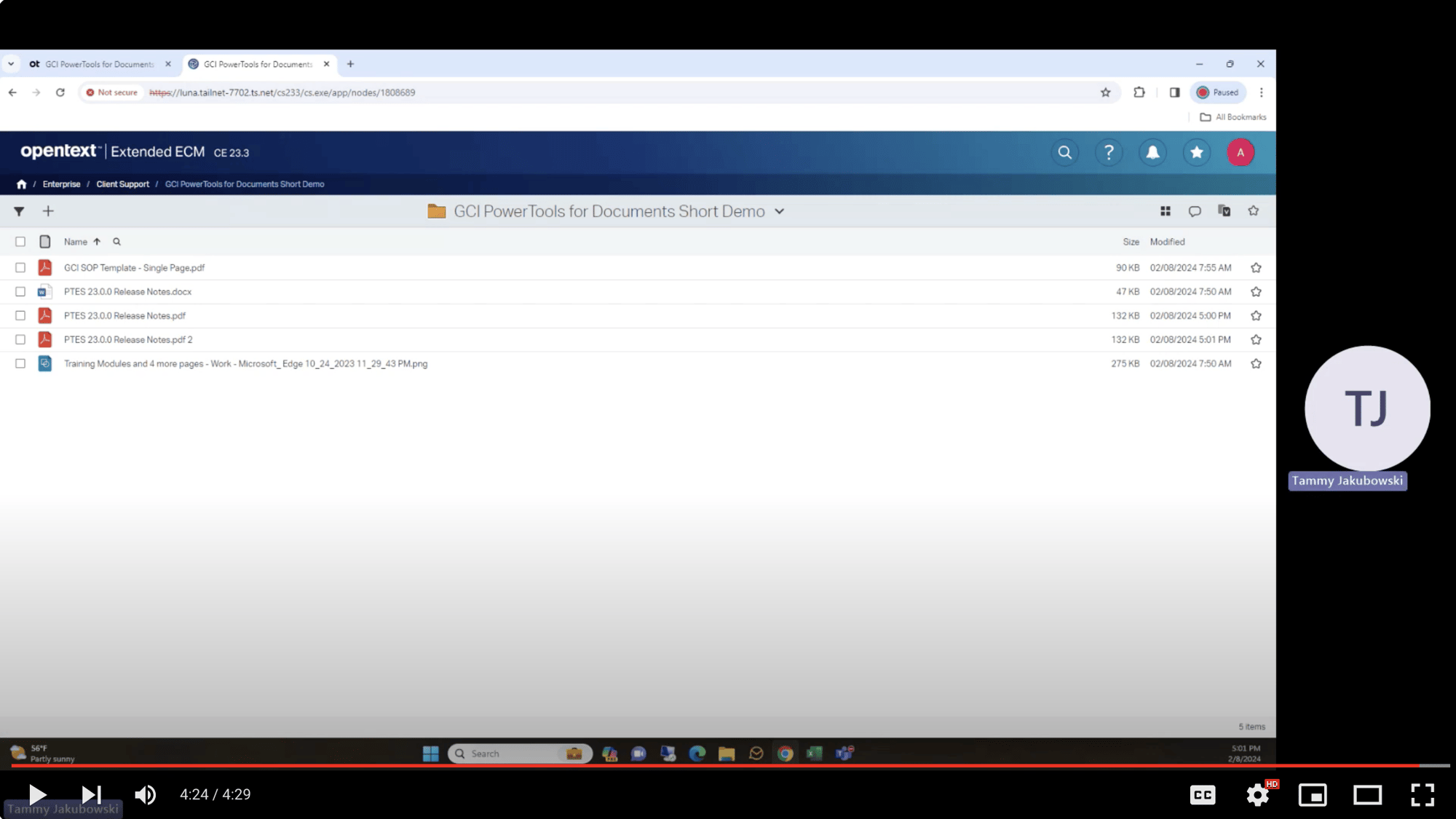
Task: Favorite Training Modules png row star
Action: click(1256, 364)
